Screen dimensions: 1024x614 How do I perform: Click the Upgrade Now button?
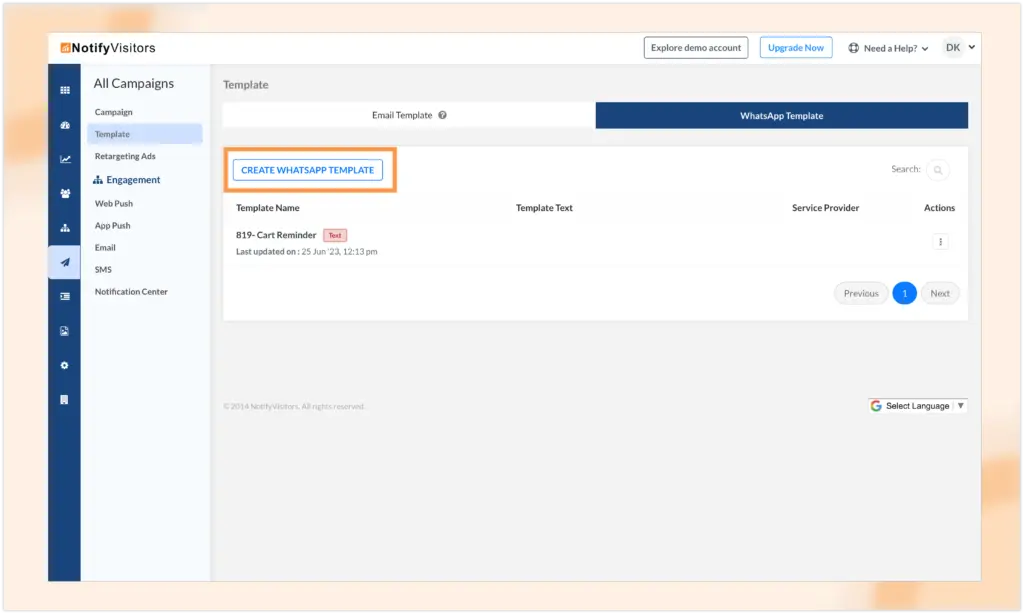(795, 48)
